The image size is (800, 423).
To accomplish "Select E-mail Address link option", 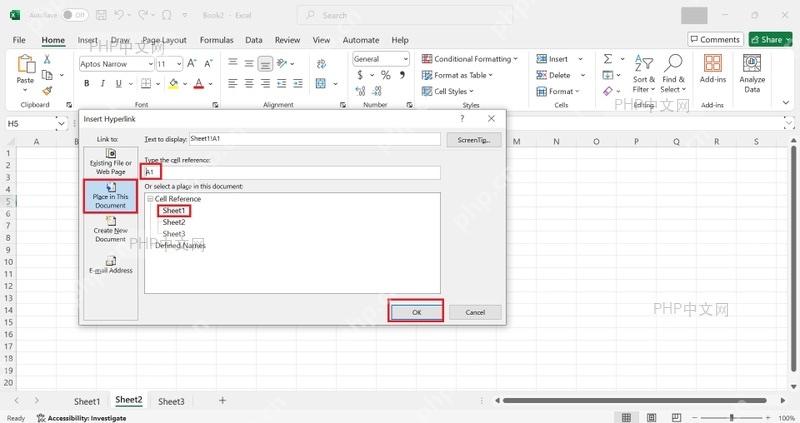I will (111, 265).
